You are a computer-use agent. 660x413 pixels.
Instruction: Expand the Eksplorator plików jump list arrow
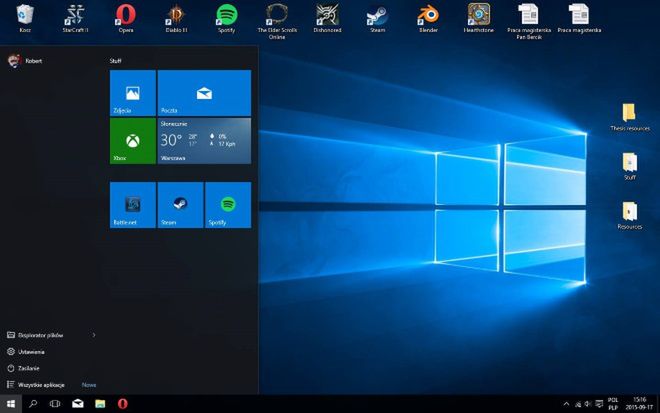click(94, 335)
